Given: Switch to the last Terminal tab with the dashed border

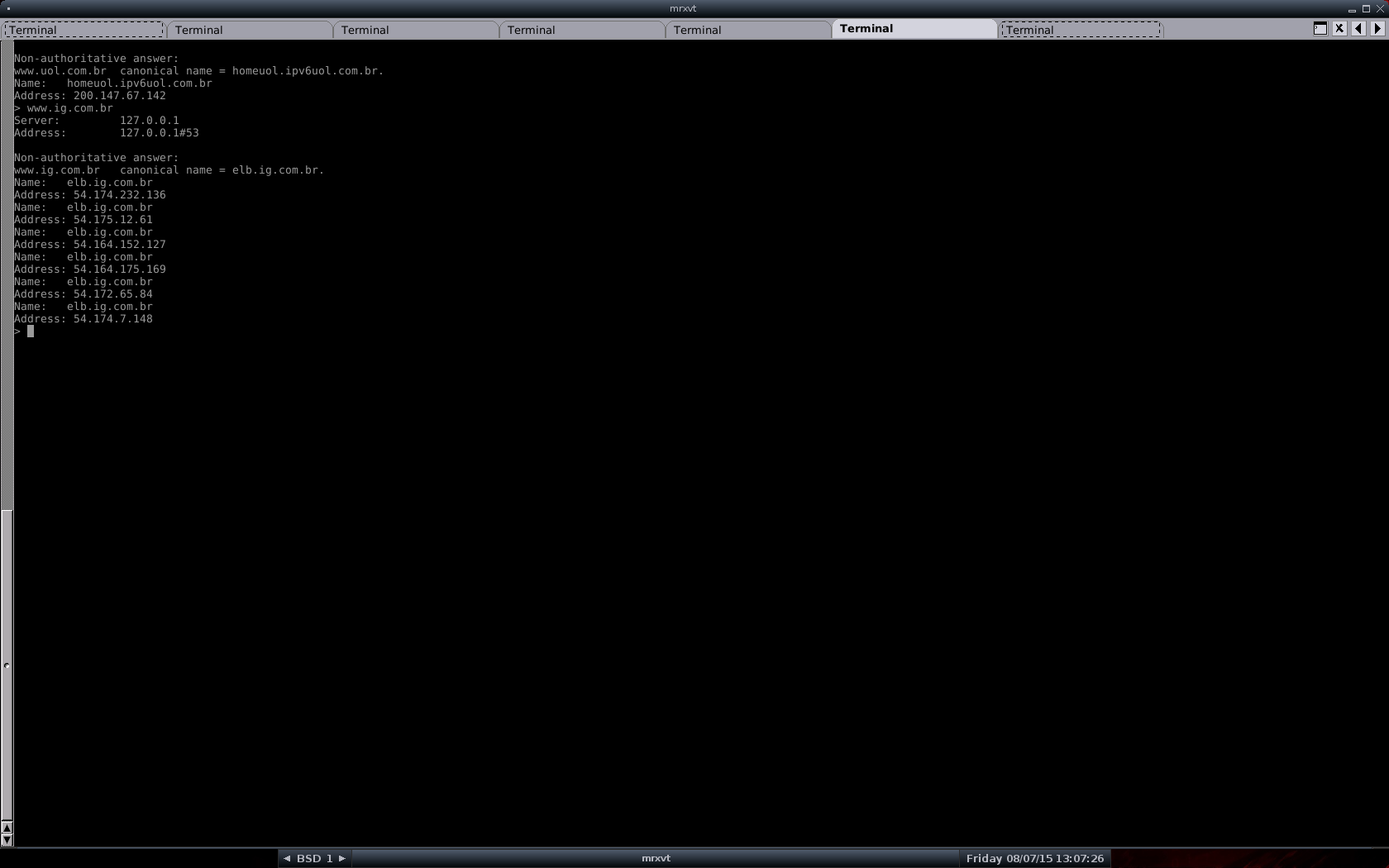Looking at the screenshot, I should (x=1081, y=30).
